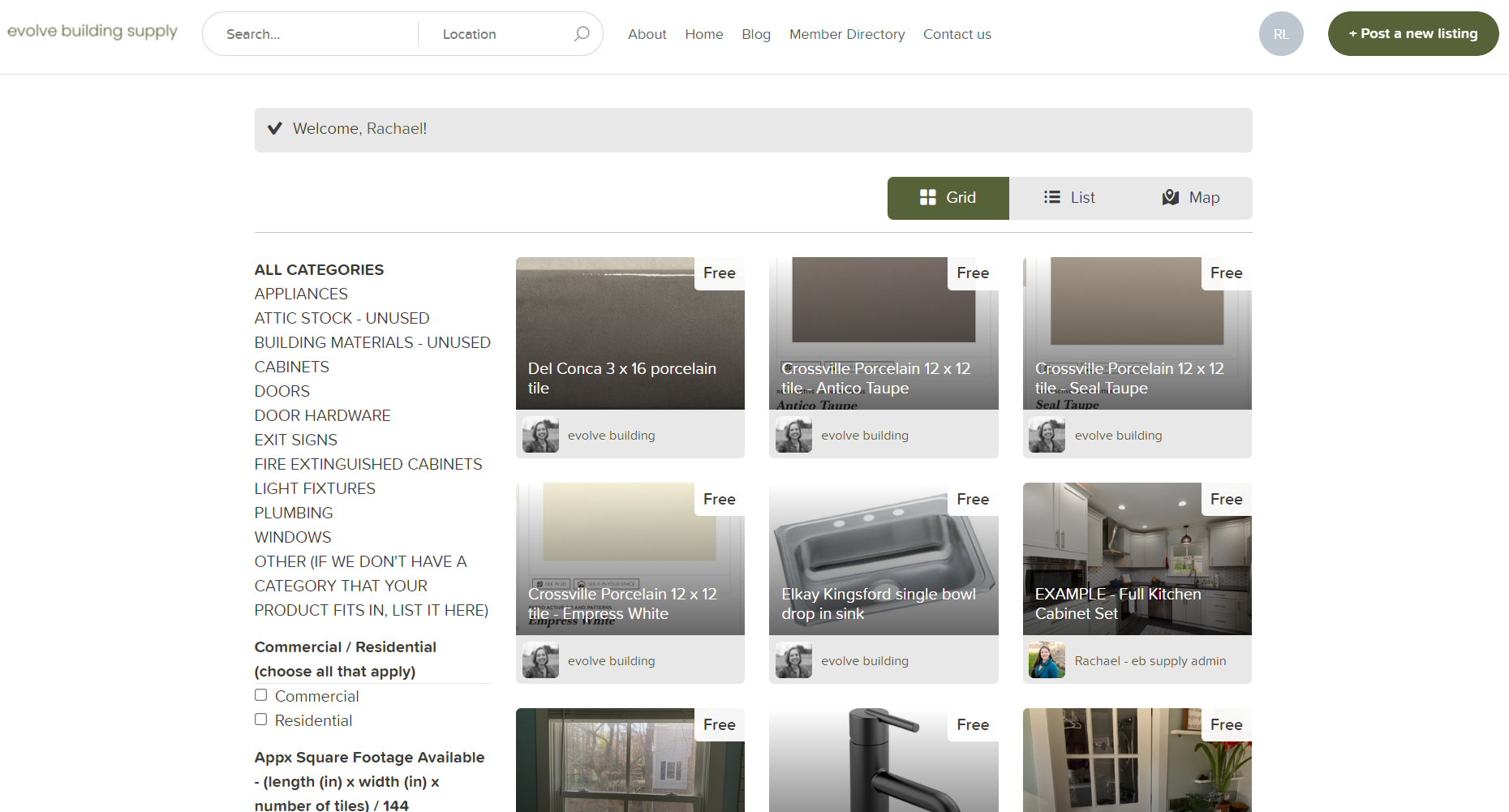The width and height of the screenshot is (1509, 812).
Task: Select the Grid view
Action: 948,197
